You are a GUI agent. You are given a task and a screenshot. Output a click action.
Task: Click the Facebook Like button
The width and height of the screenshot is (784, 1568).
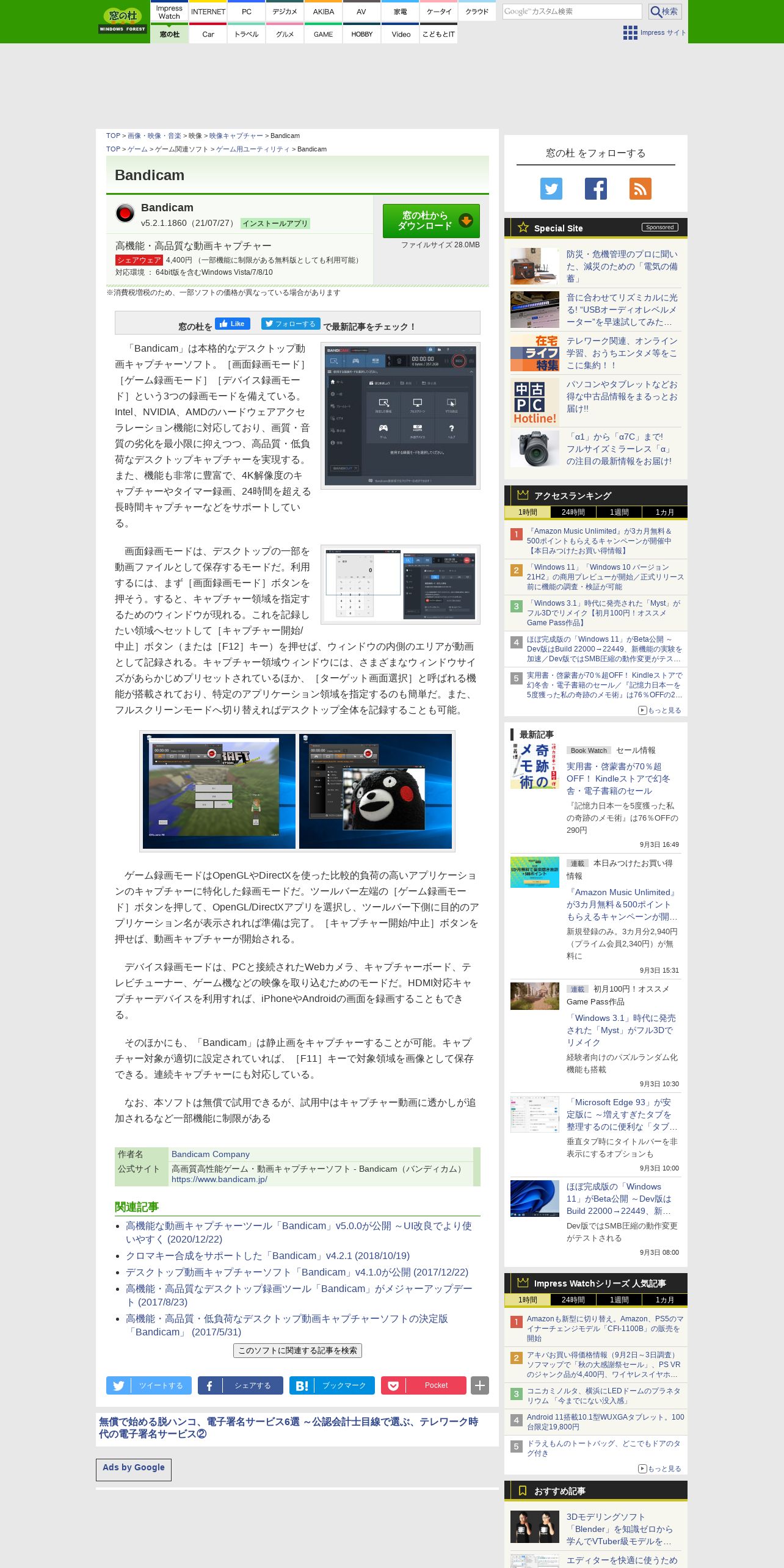(x=233, y=324)
